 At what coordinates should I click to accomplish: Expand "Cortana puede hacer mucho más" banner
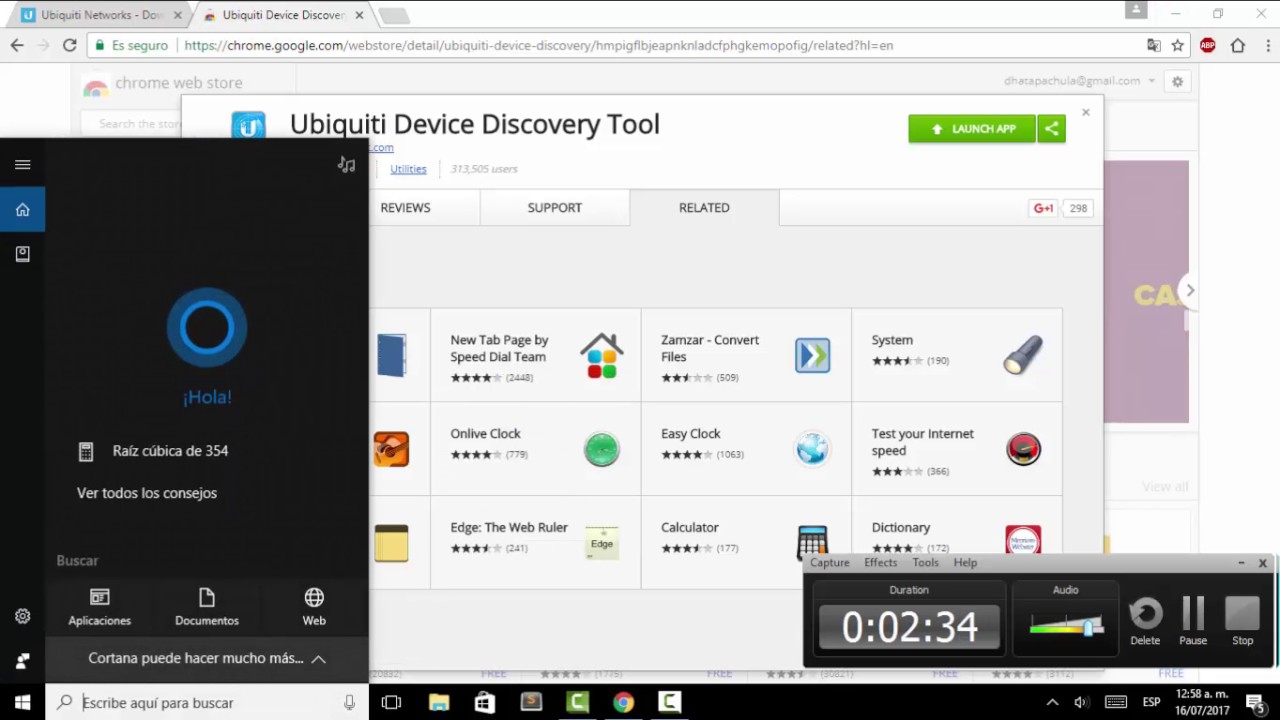pyautogui.click(x=207, y=658)
